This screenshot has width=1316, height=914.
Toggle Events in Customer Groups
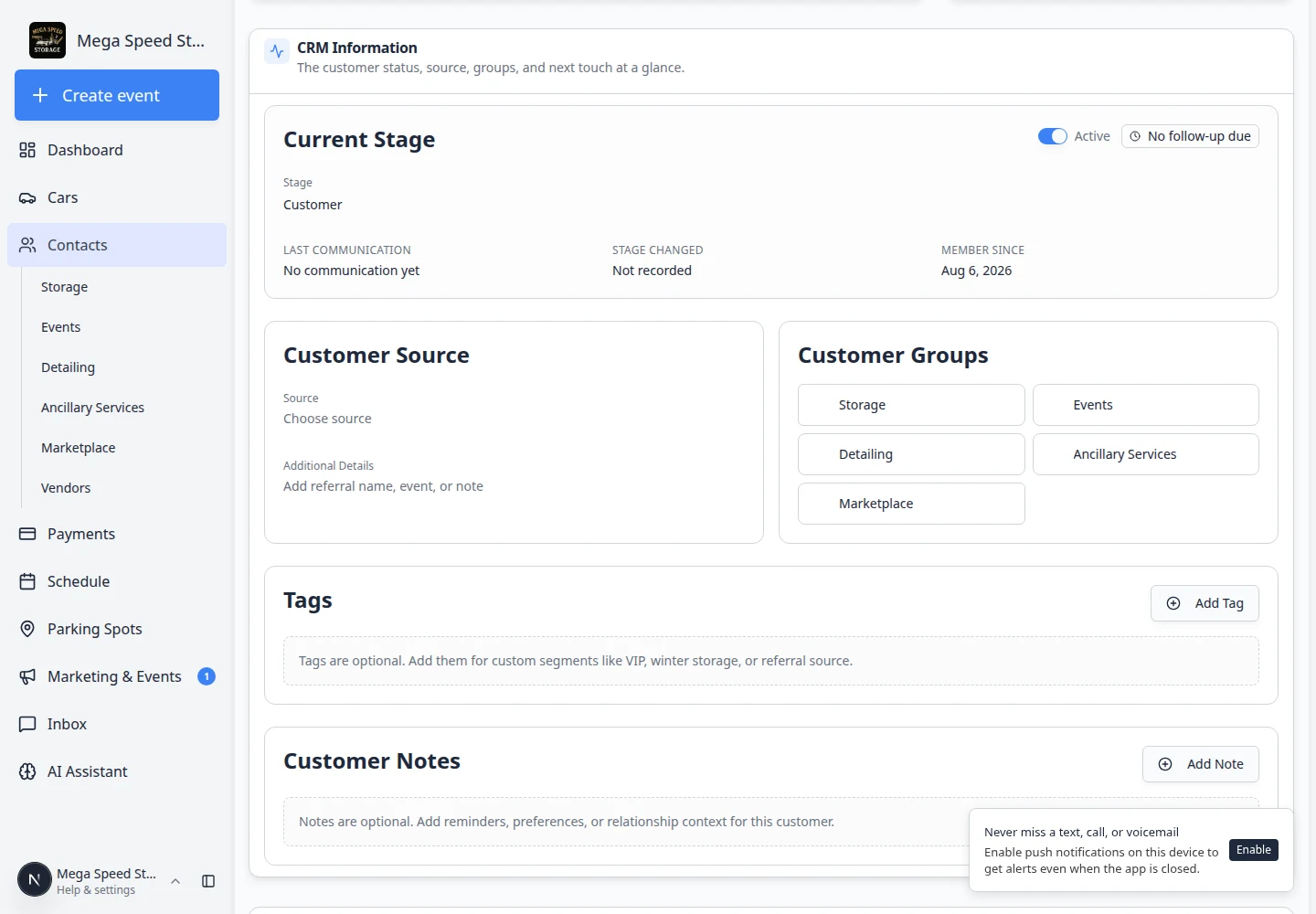click(1146, 405)
